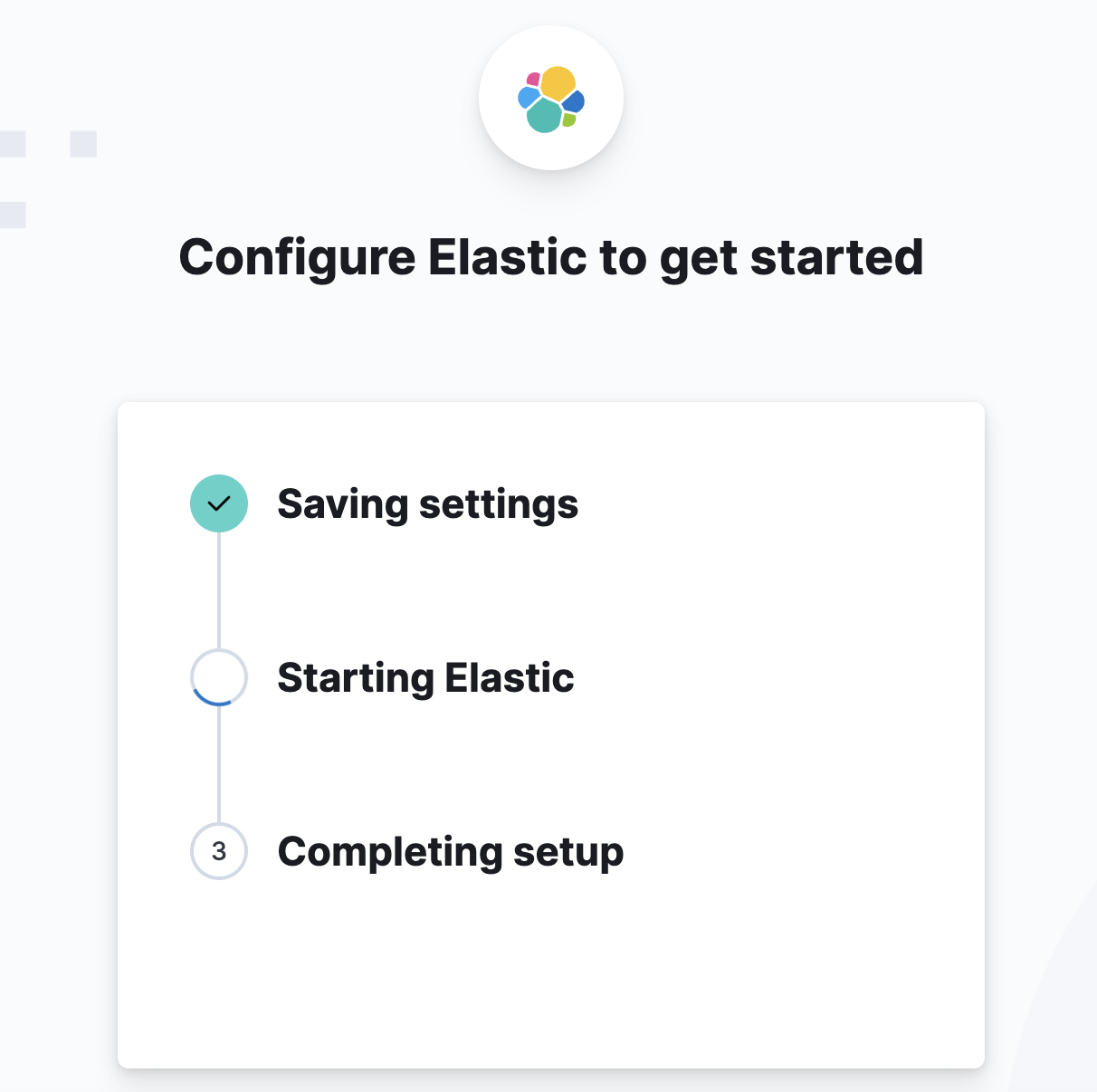Click the Configure Elastic to get started heading

point(551,258)
